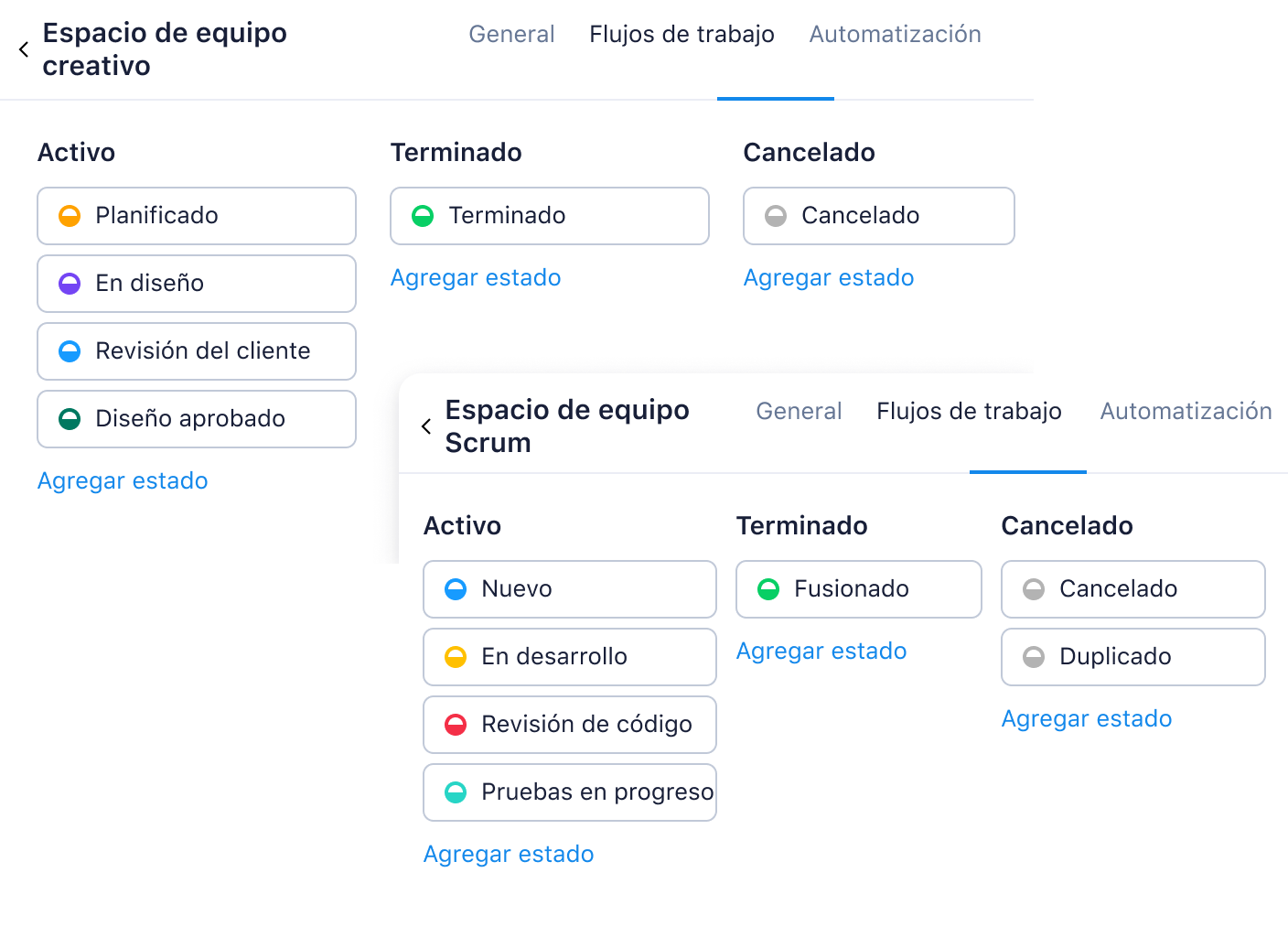Image resolution: width=1288 pixels, height=937 pixels.
Task: Select the Cancelado status in creative workspace
Action: [877, 216]
